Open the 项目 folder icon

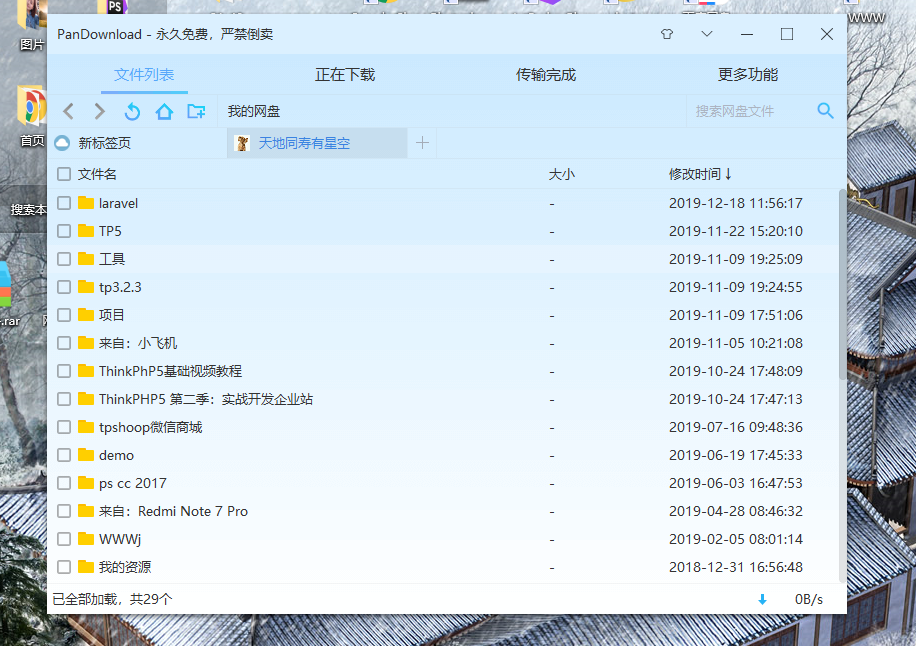click(x=86, y=315)
